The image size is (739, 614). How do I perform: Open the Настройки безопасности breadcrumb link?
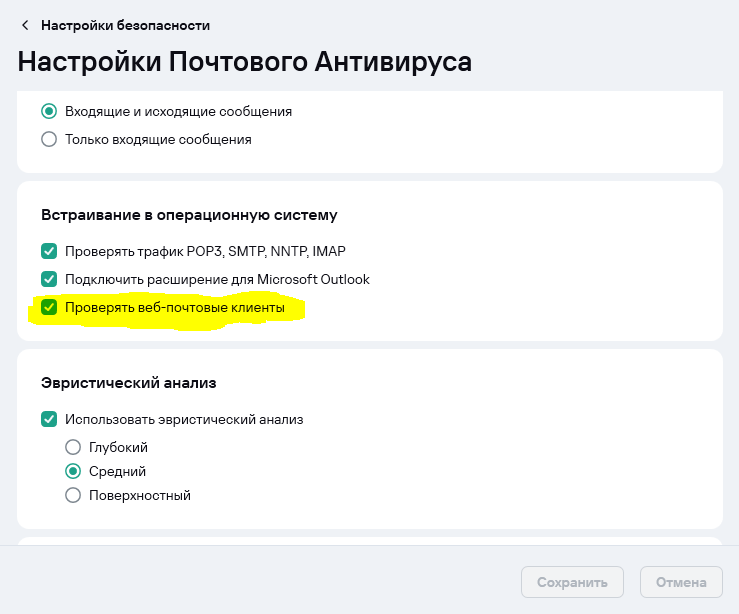125,25
